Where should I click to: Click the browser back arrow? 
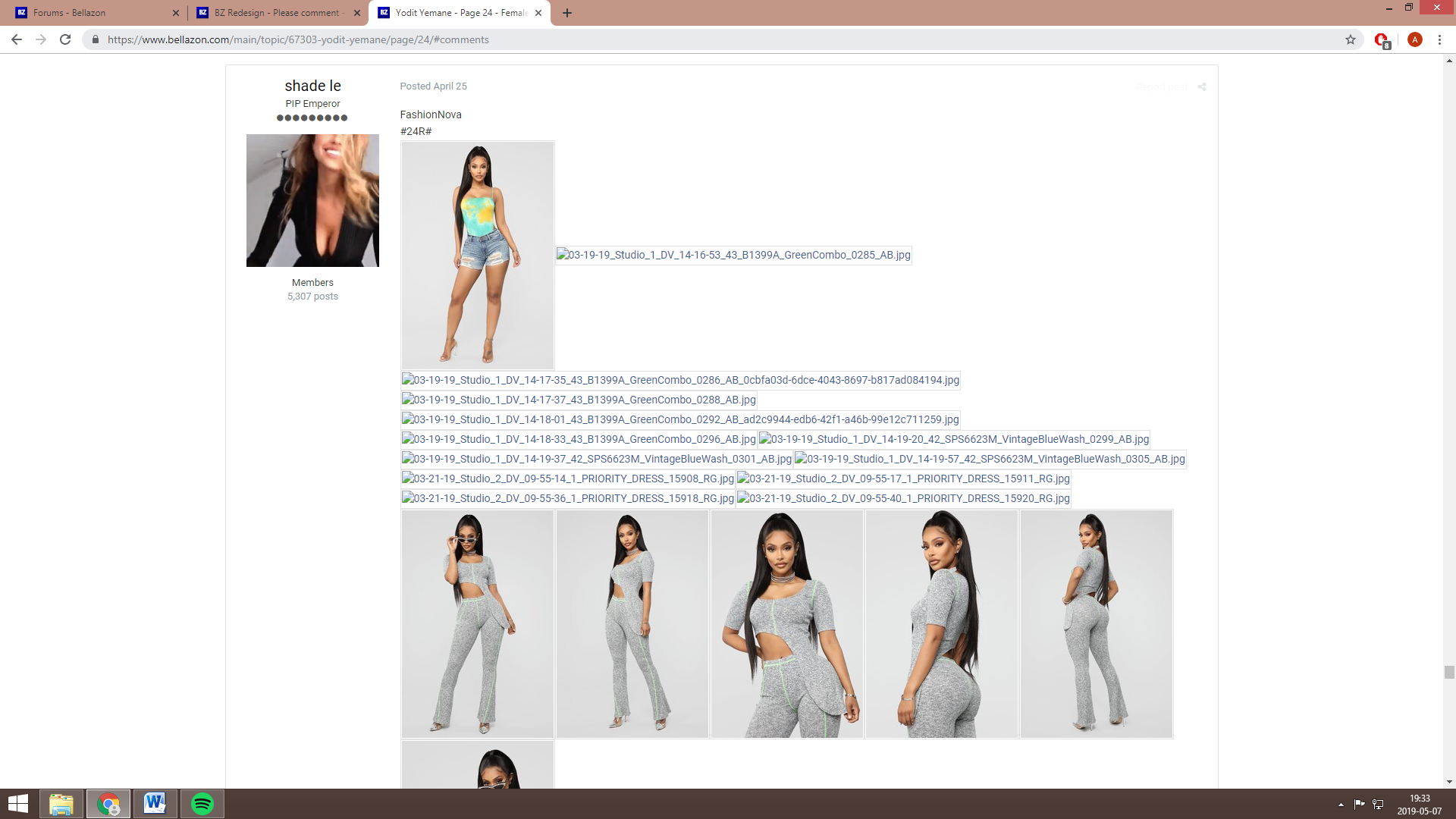[x=17, y=39]
